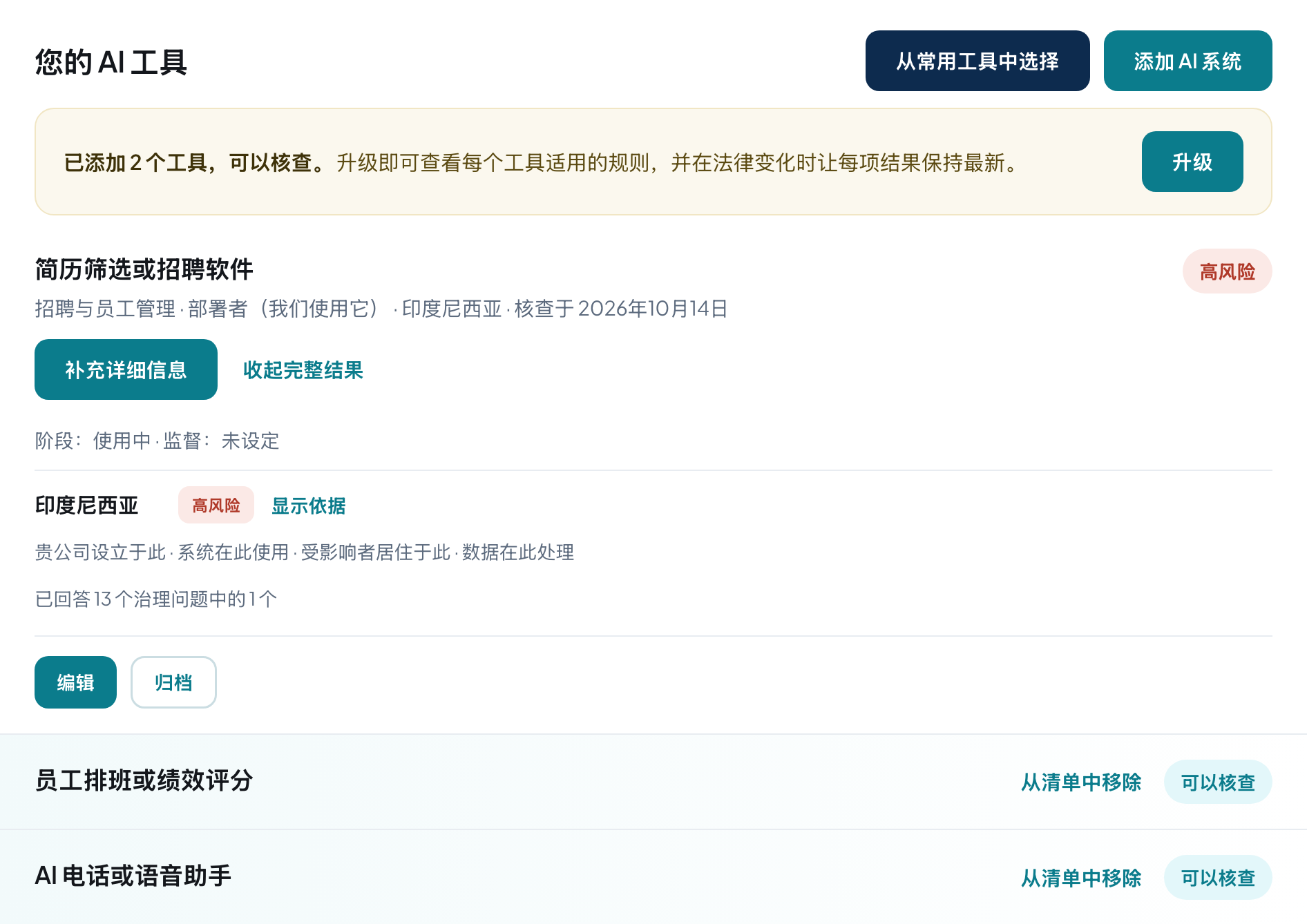Viewport: 1307px width, 924px height.
Task: Click the 贵公司设立于此 details line
Action: click(305, 552)
